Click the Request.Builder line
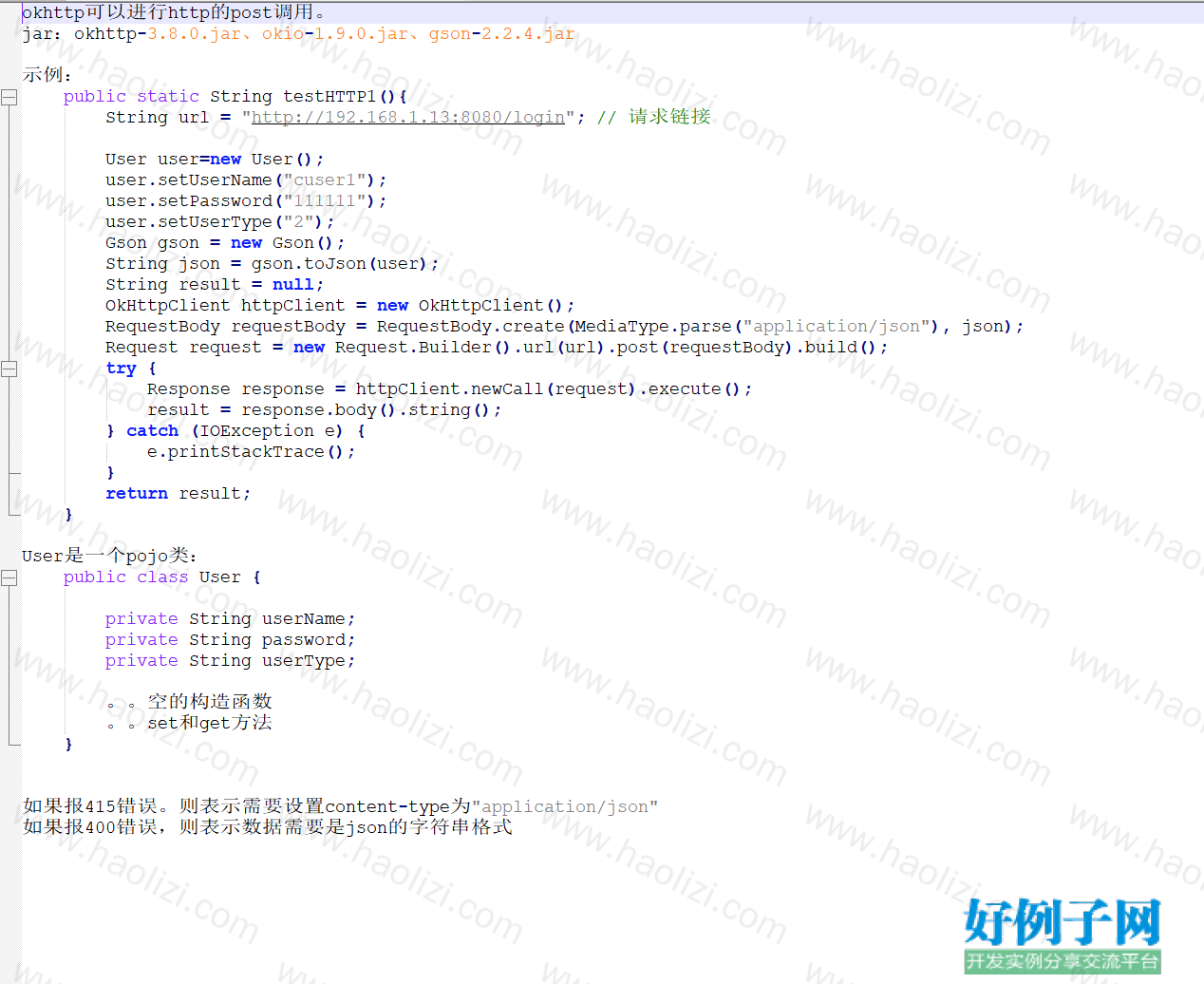Image resolution: width=1204 pixels, height=984 pixels. (497, 348)
